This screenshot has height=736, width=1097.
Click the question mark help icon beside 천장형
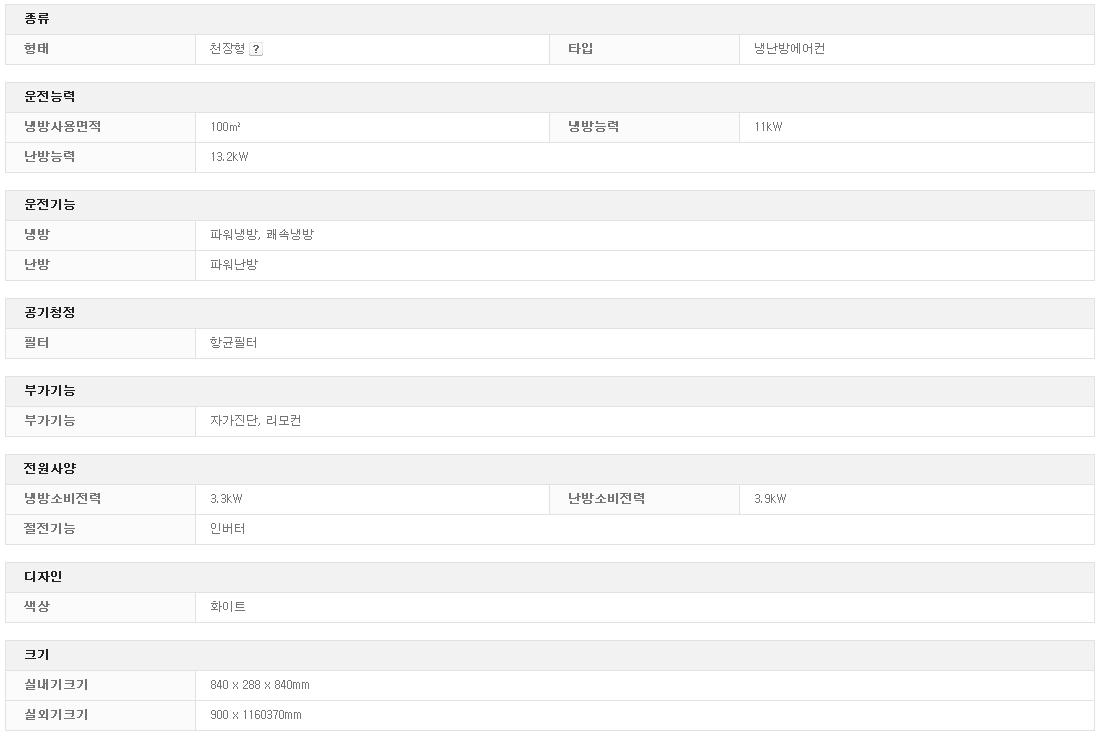[256, 49]
